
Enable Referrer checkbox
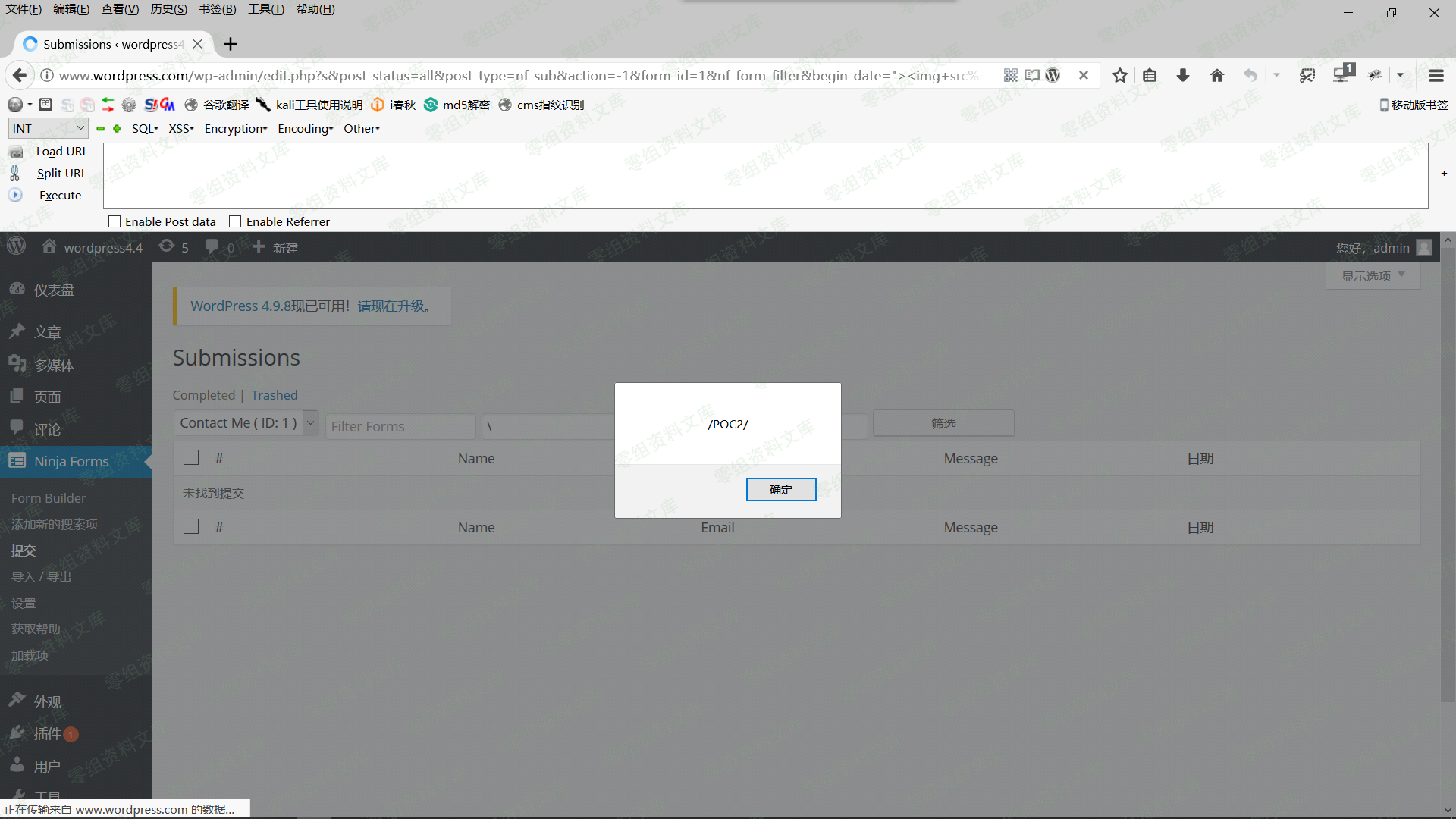235,221
